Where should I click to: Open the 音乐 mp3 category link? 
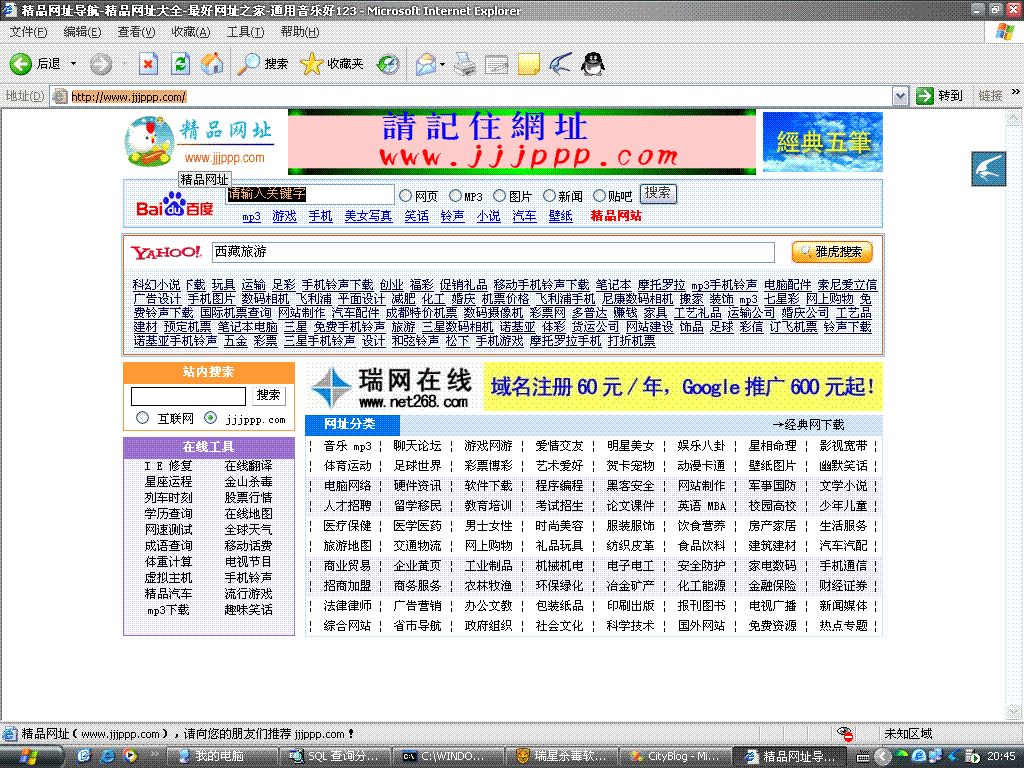[x=347, y=446]
